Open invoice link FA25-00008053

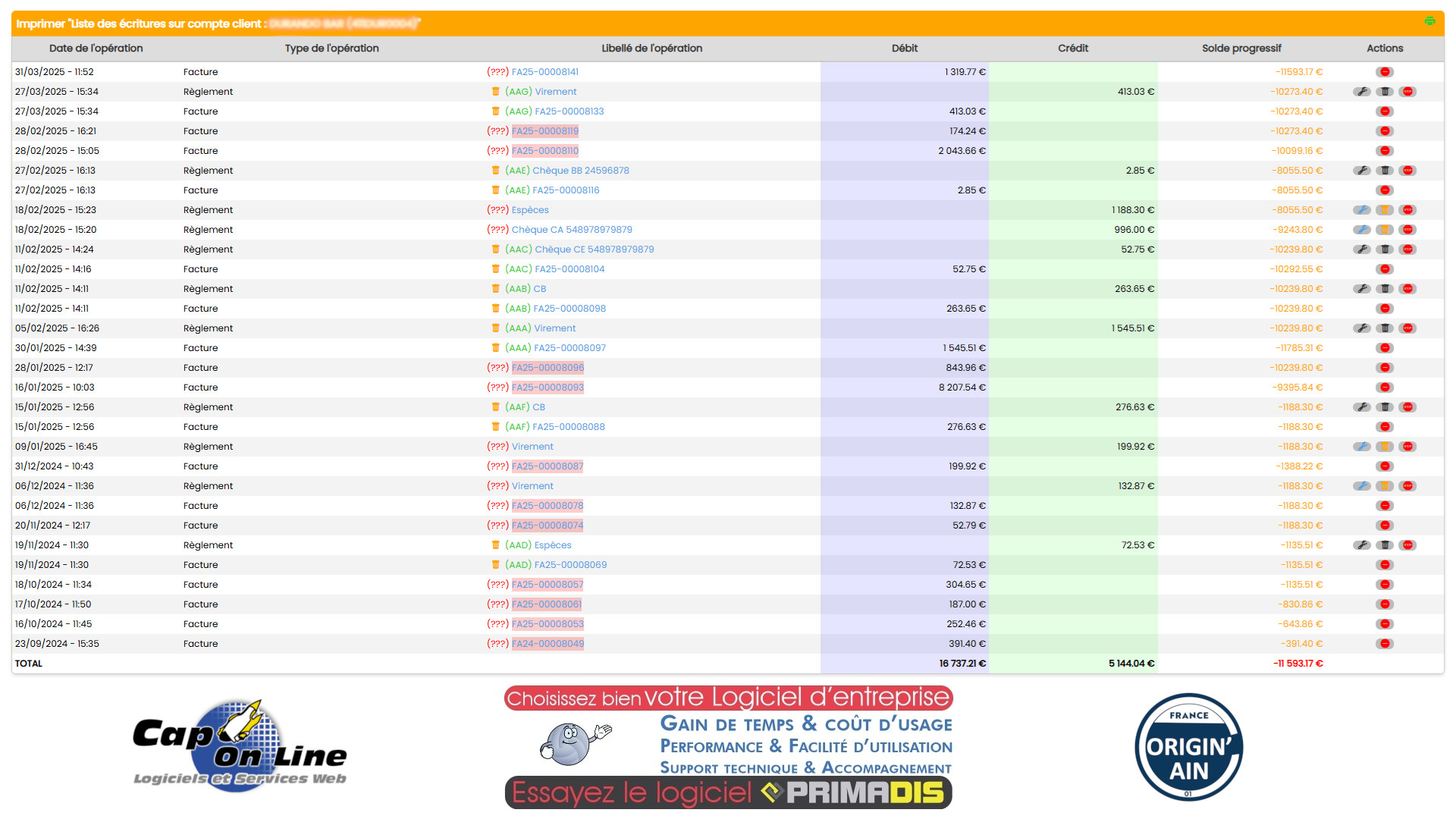[x=548, y=624]
